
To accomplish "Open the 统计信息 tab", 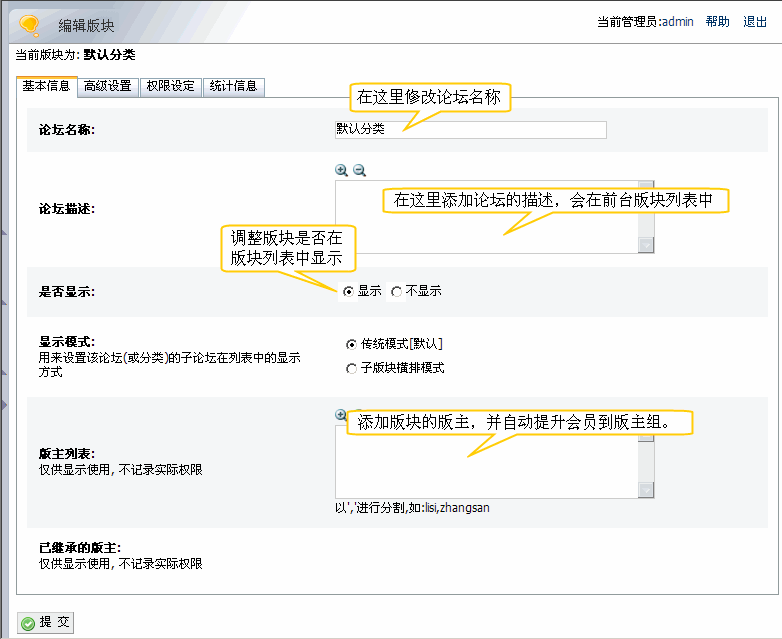I will tap(233, 86).
